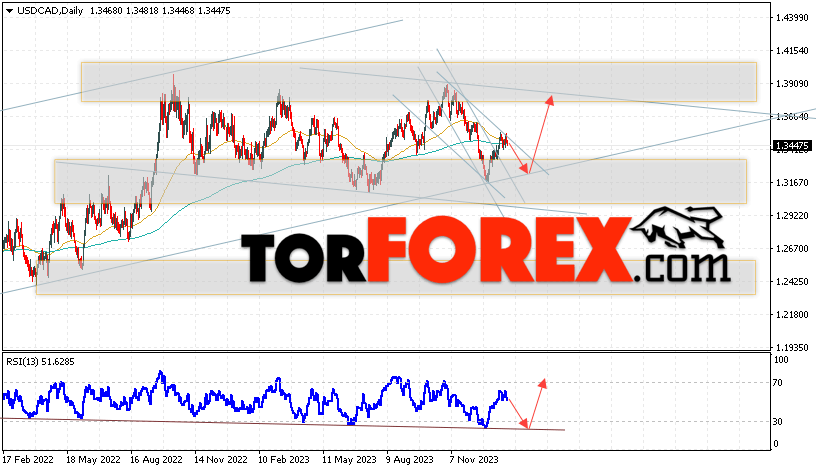Viewport: 816px width, 471px height.
Task: Click the RSI scale value 30
Action: (777, 422)
